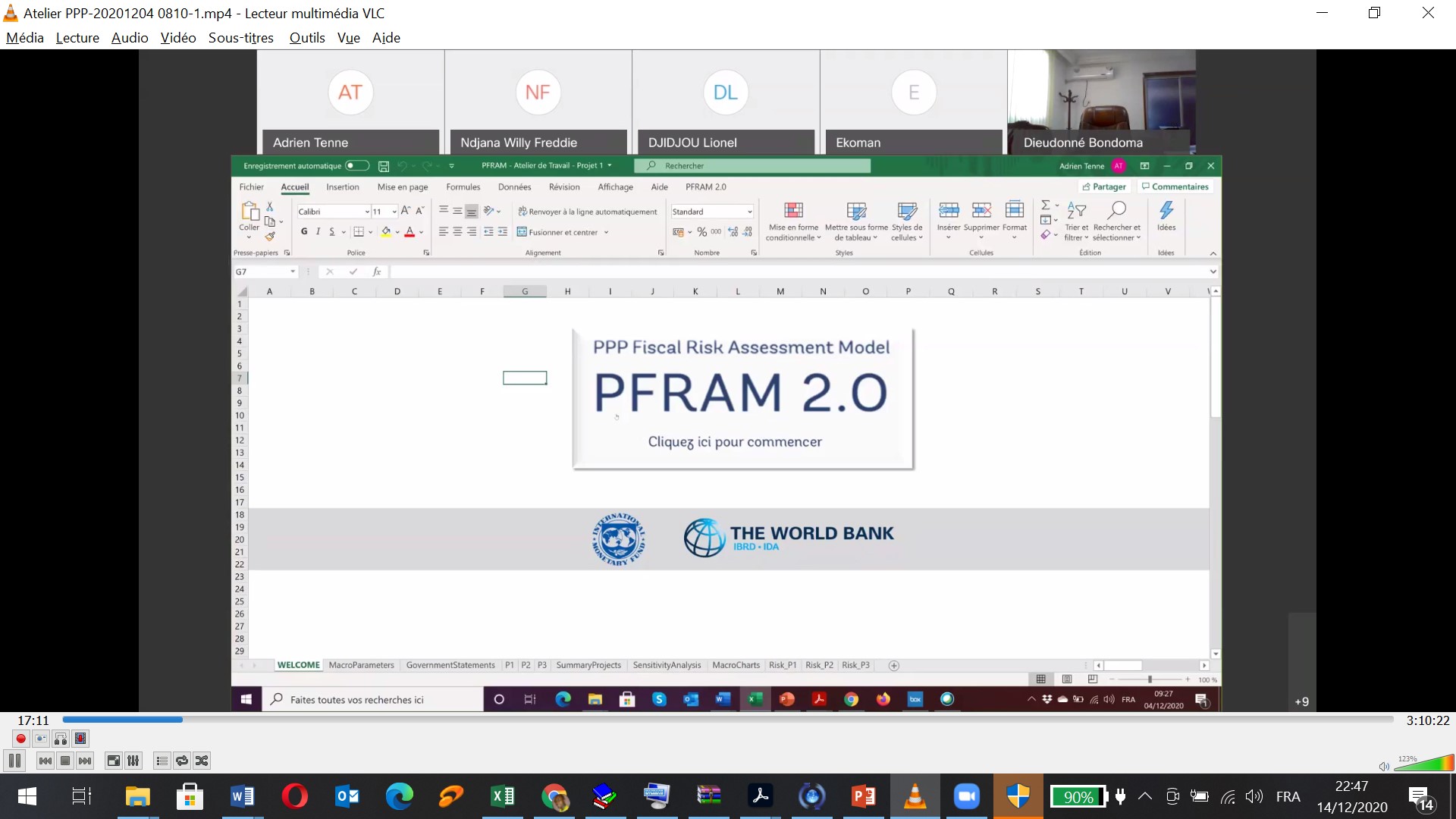Click the Format cells icon
1456x819 pixels.
pyautogui.click(x=1015, y=210)
